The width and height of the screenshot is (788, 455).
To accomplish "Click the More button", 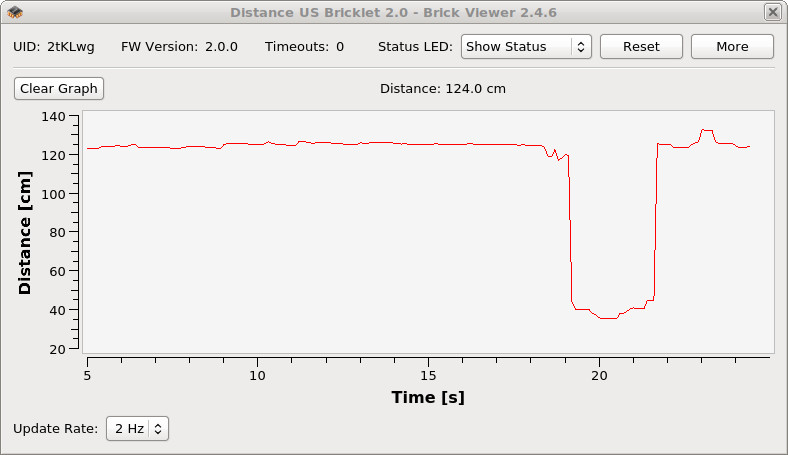I will point(732,47).
